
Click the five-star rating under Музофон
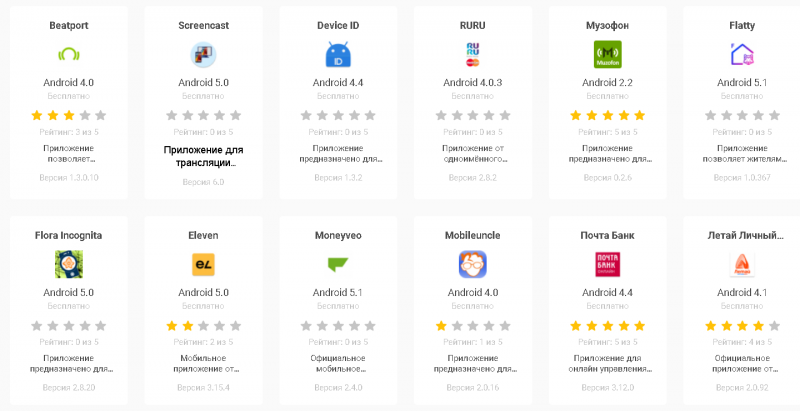pyautogui.click(x=608, y=116)
